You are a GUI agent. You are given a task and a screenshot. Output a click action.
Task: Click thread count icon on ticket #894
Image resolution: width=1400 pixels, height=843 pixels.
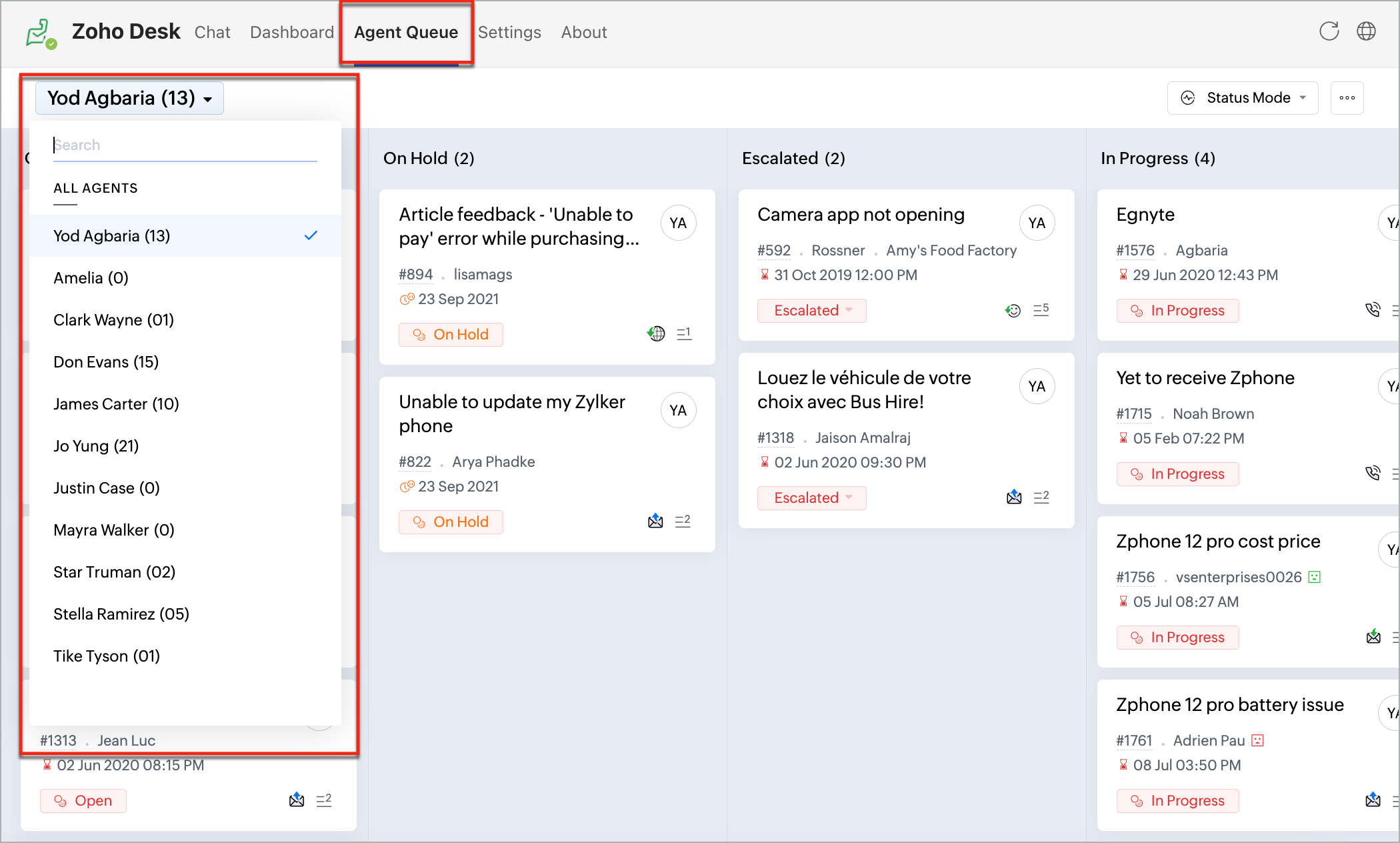pyautogui.click(x=684, y=333)
